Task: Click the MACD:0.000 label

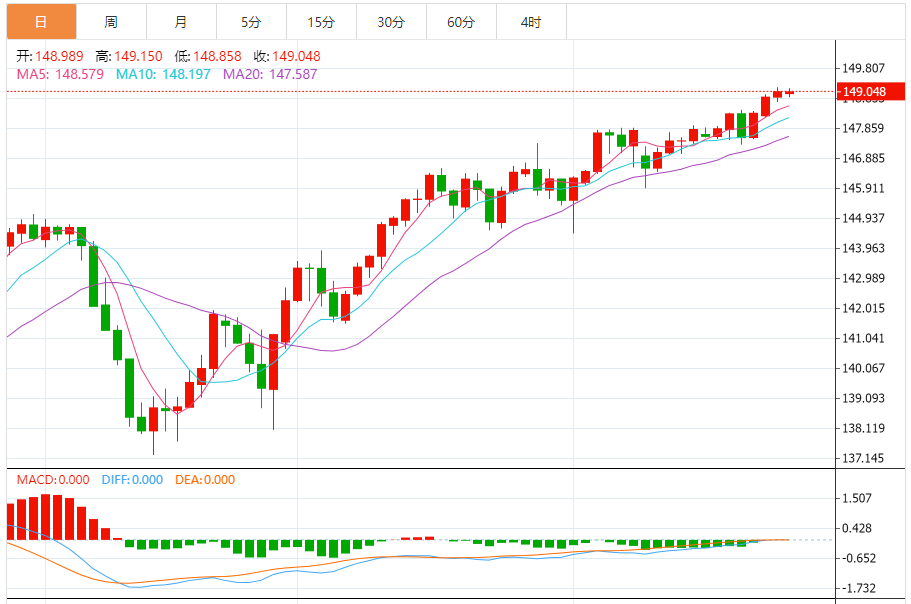Action: tap(53, 480)
